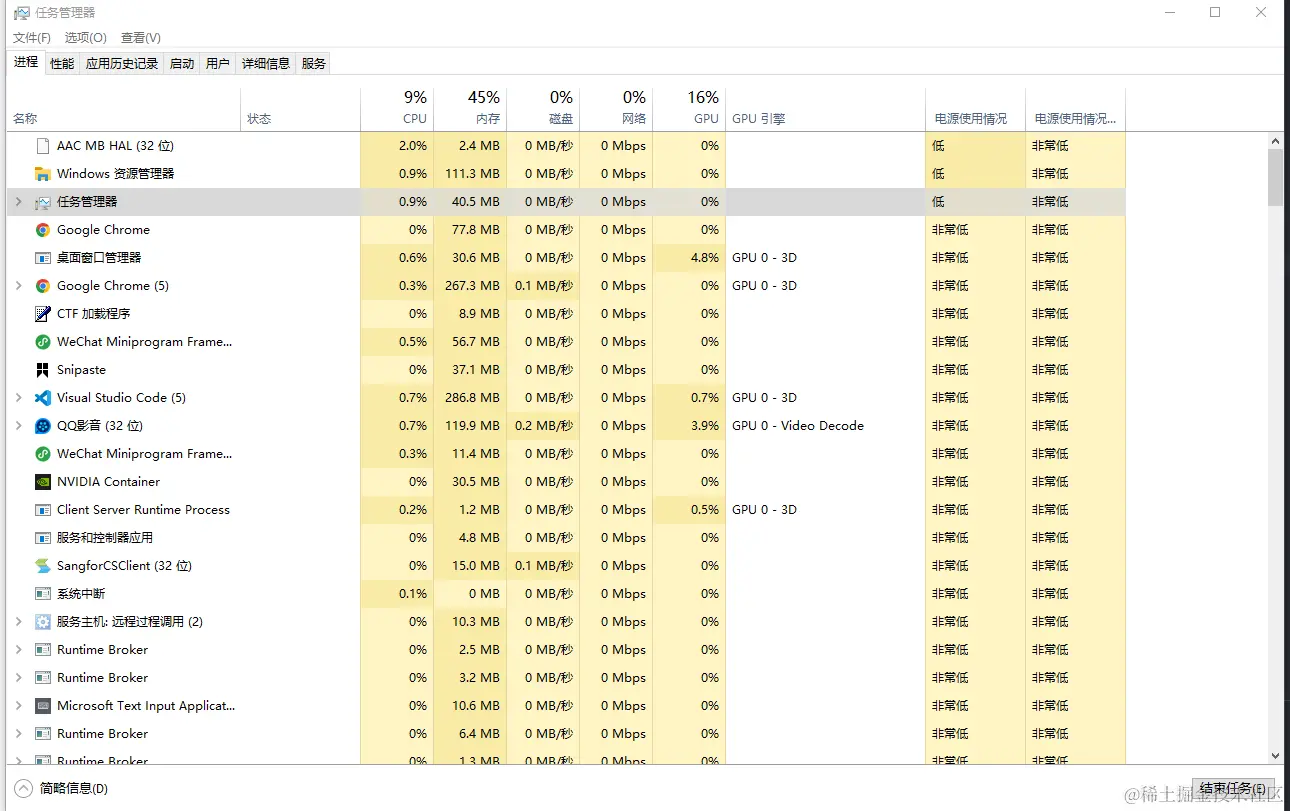Expand the QQ影音 (32 位) process group
1290x811 pixels.
[18, 426]
